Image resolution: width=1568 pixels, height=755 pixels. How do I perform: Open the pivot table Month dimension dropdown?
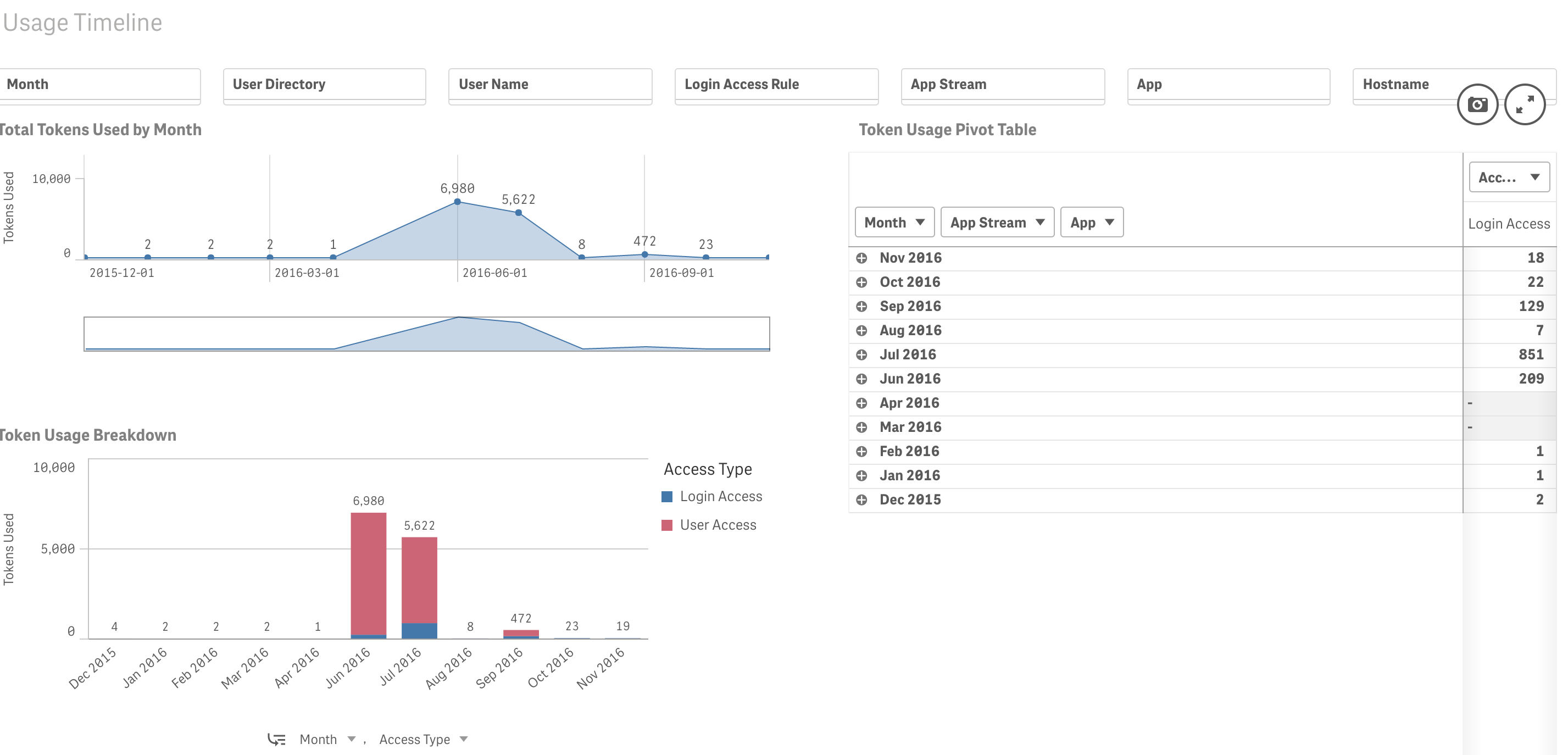(894, 222)
